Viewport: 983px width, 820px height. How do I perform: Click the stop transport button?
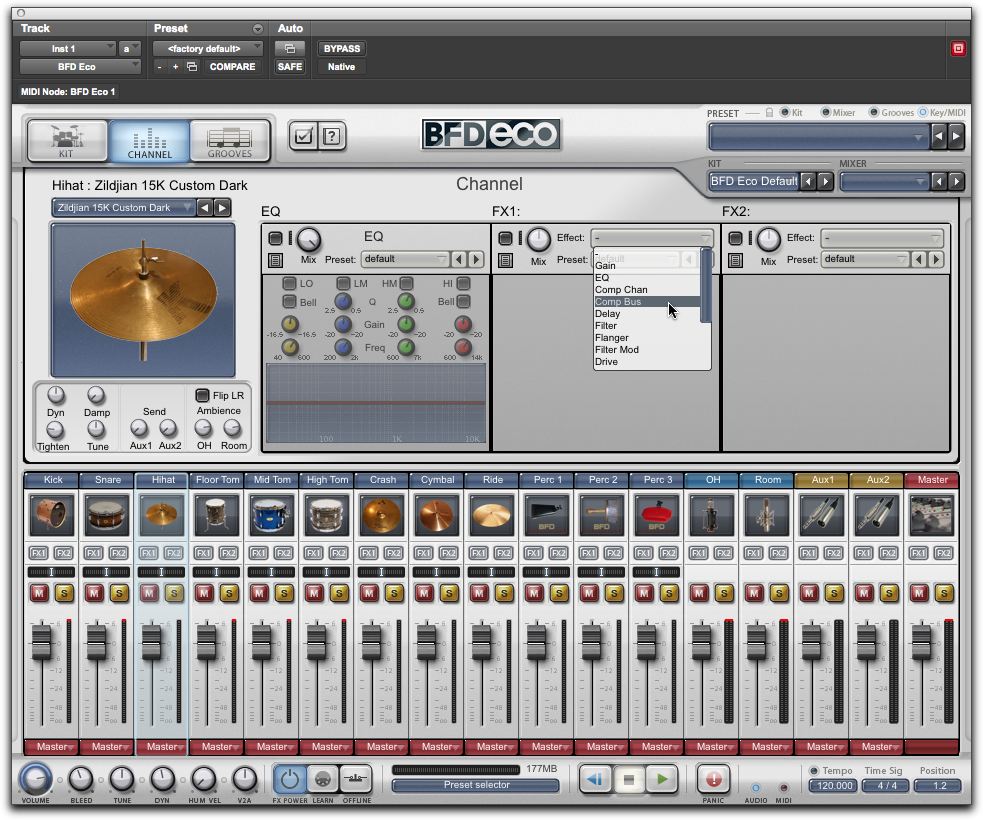(x=628, y=779)
